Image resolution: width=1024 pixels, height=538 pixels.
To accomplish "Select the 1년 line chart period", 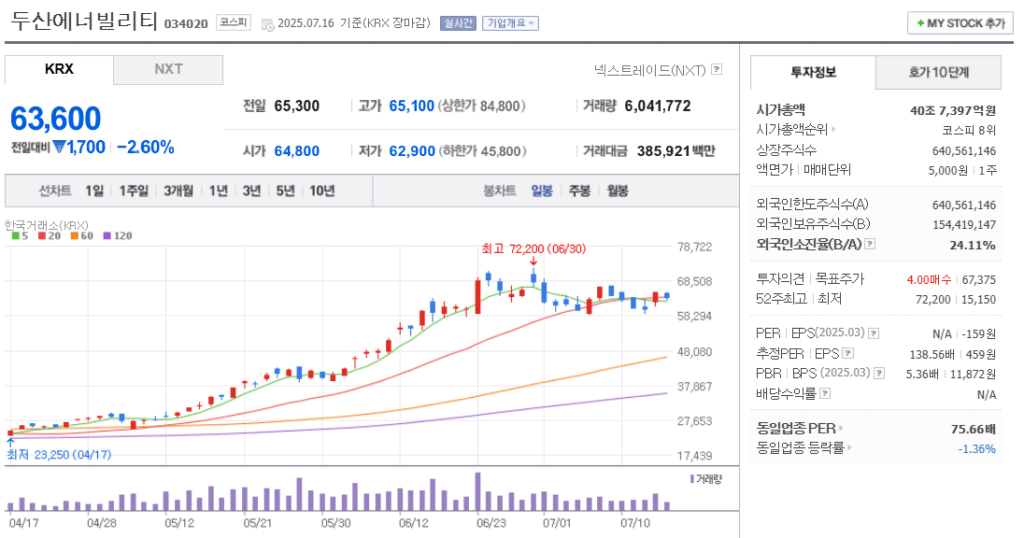I will coord(218,191).
